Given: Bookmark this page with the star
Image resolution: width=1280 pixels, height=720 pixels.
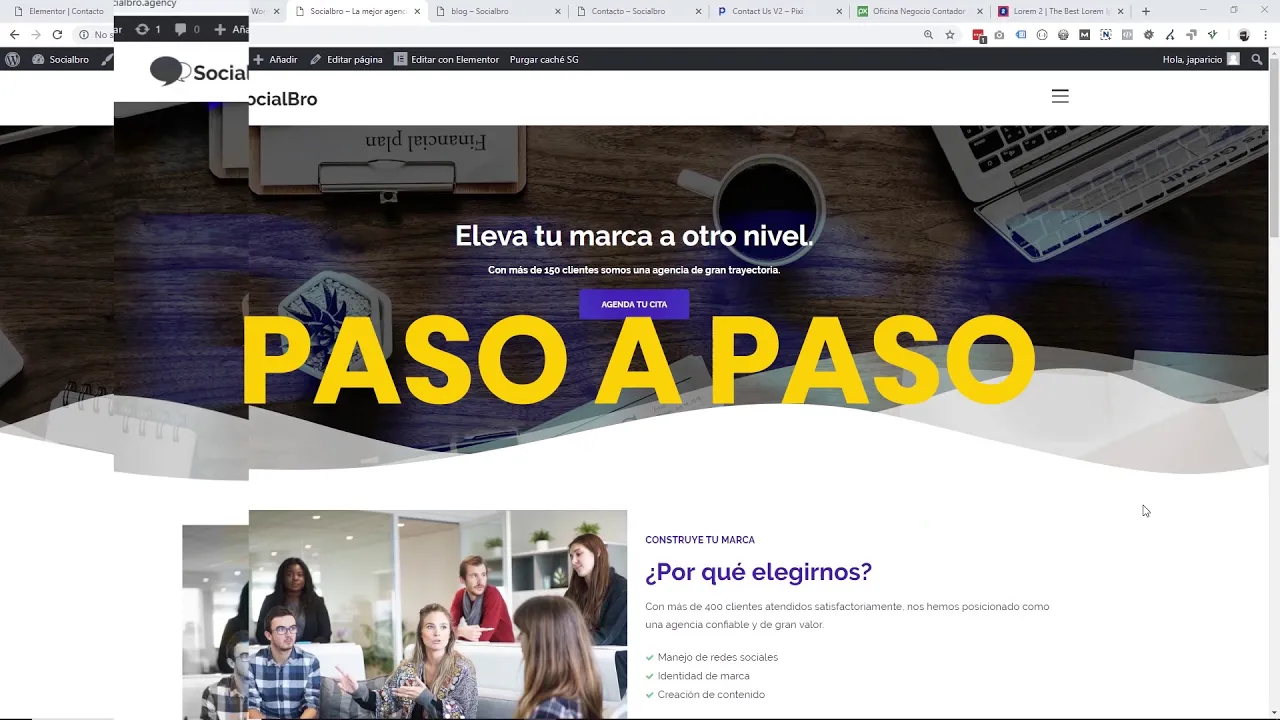Looking at the screenshot, I should coord(950,34).
